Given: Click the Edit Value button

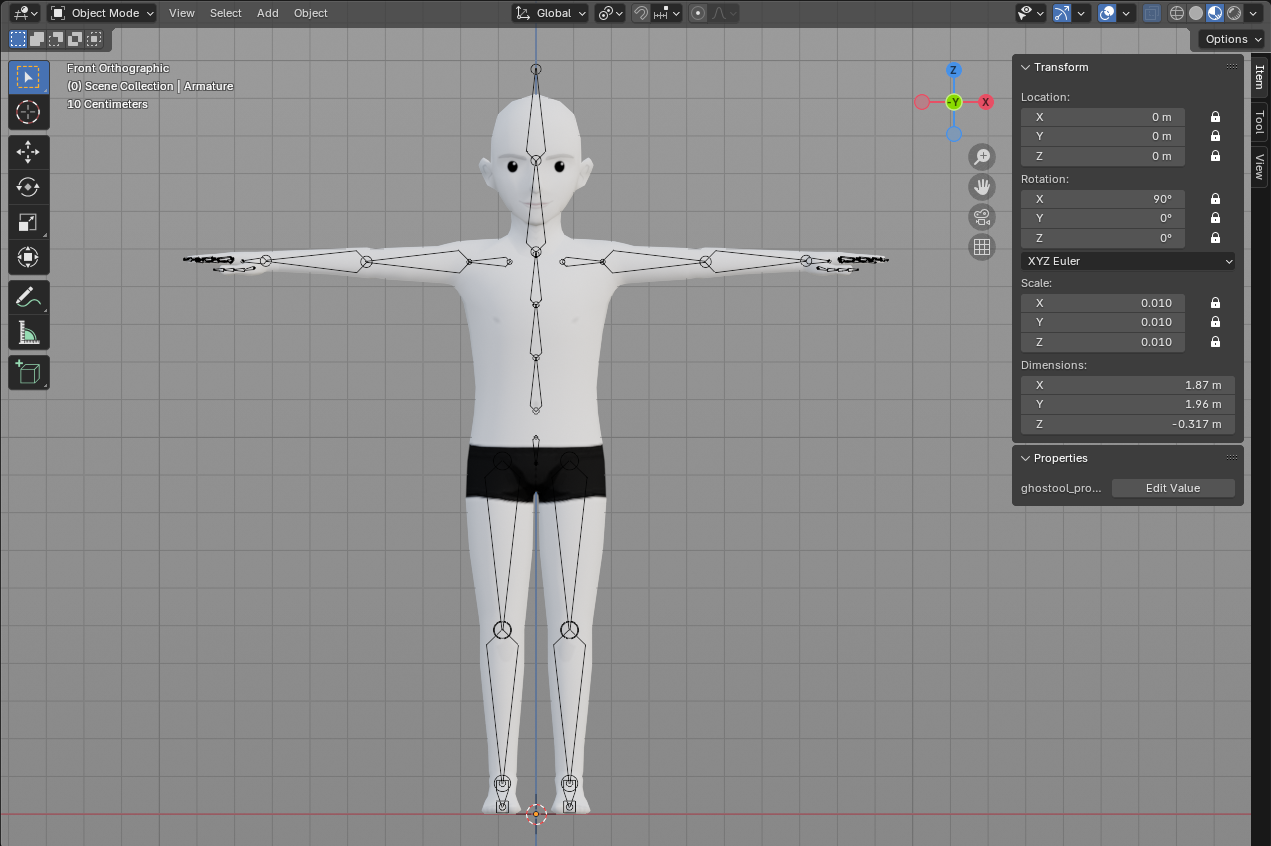Looking at the screenshot, I should [1172, 488].
